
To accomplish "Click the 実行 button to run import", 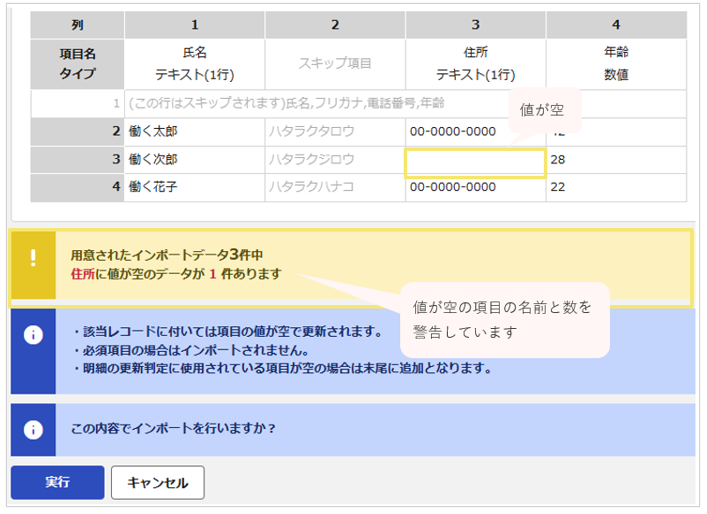I will click(x=58, y=482).
